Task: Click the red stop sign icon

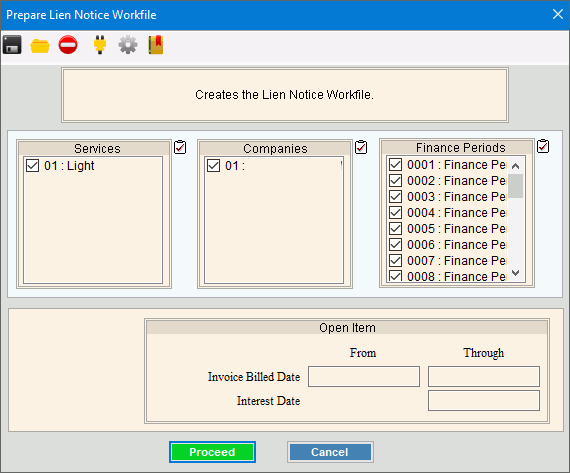Action: [68, 45]
